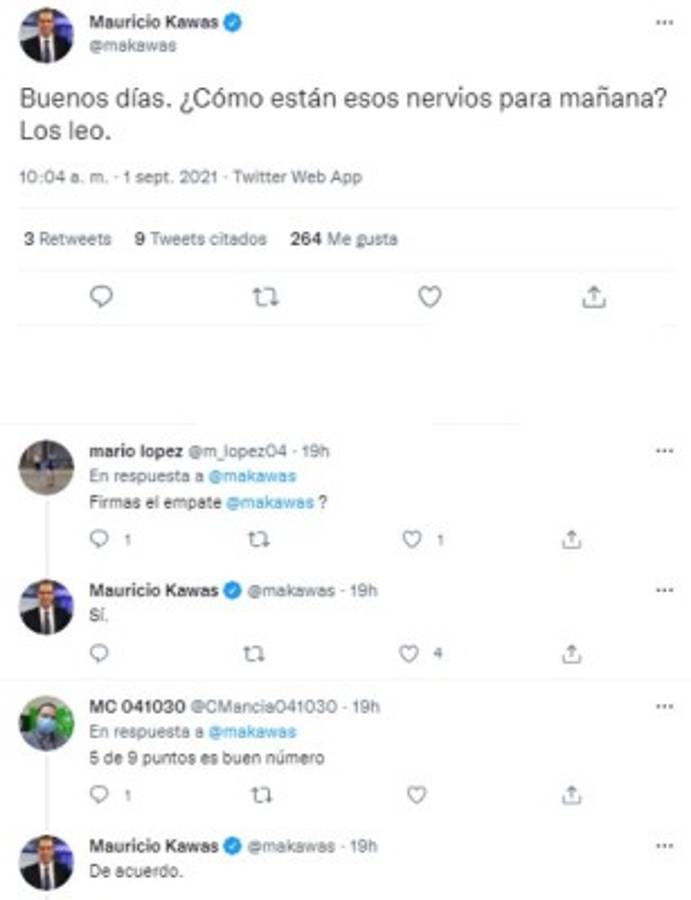
Task: Open more options on the main tweet
Action: (664, 22)
